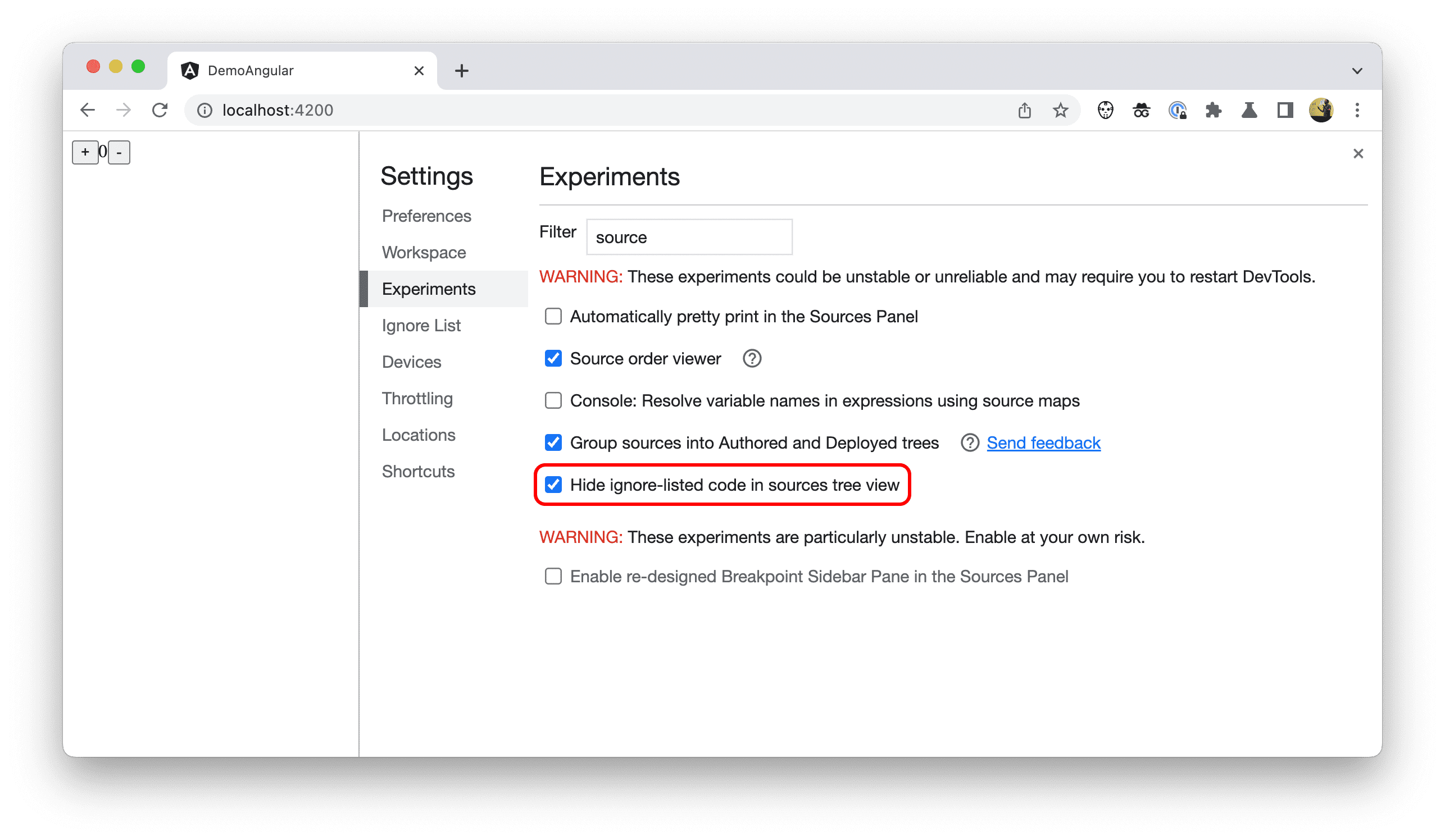The height and width of the screenshot is (840, 1445).
Task: Expand Shortcuts settings section
Action: [x=419, y=470]
